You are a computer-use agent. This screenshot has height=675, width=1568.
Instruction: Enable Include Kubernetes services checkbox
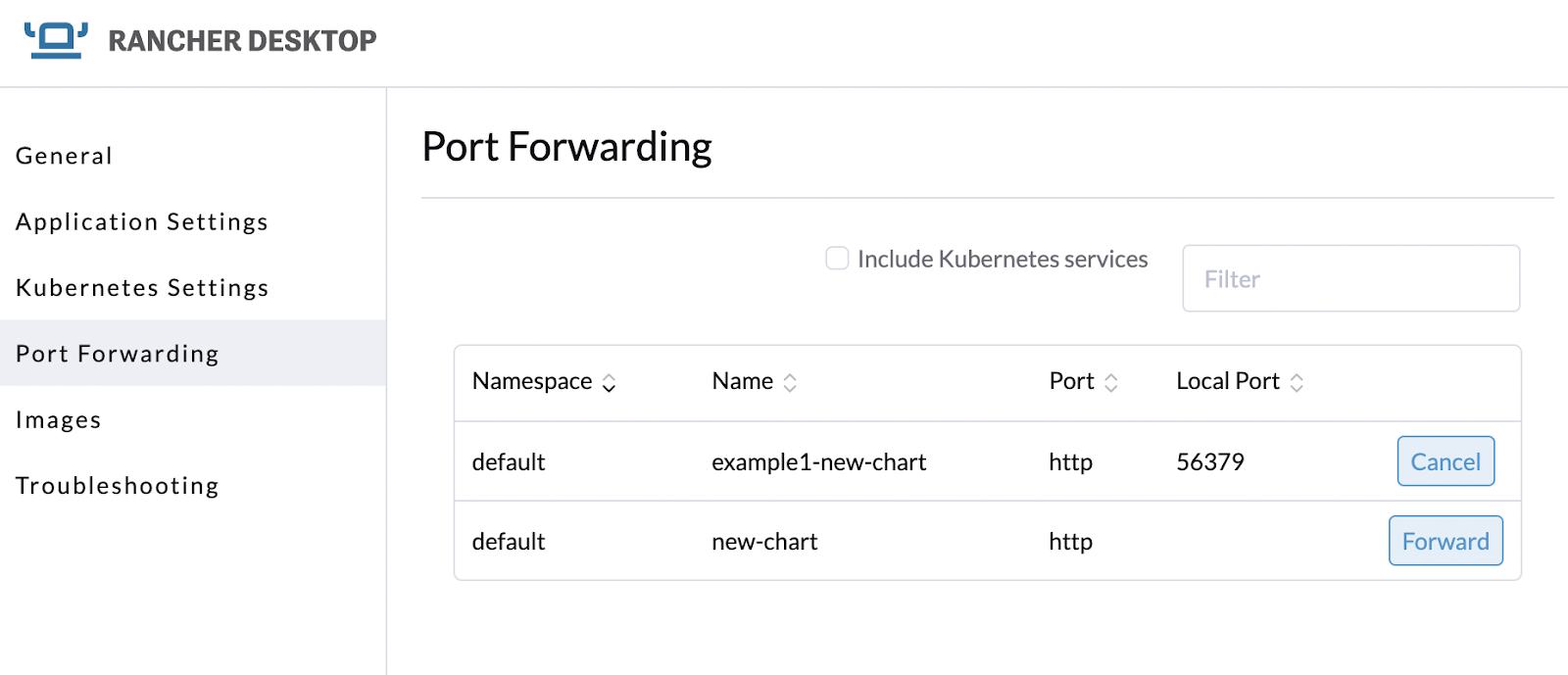tap(837, 259)
